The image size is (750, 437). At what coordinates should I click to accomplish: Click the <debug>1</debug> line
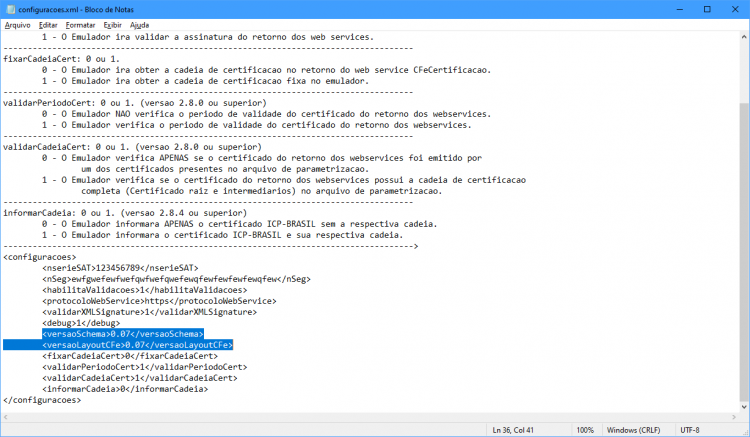[x=81, y=323]
